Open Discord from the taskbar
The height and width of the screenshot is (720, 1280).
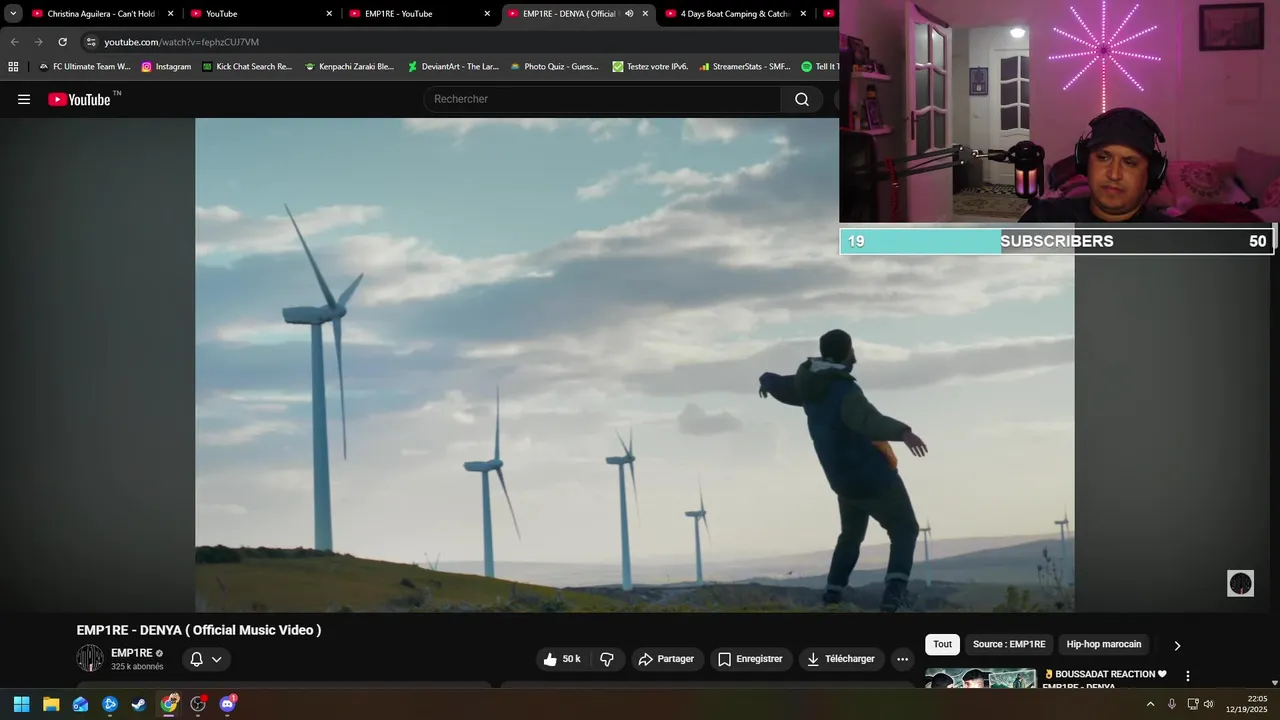pyautogui.click(x=227, y=704)
